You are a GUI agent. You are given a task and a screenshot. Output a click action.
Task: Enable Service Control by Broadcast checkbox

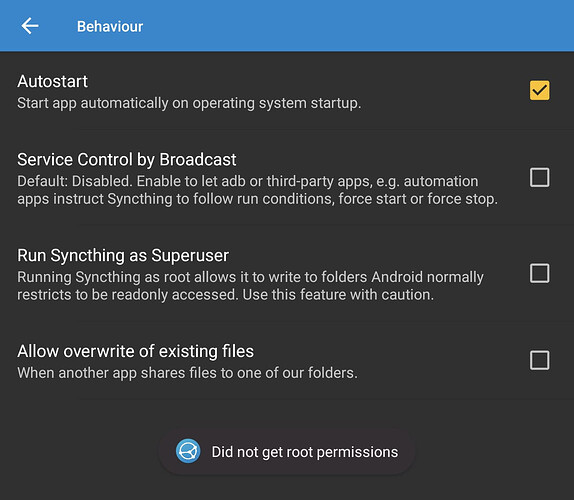point(539,178)
